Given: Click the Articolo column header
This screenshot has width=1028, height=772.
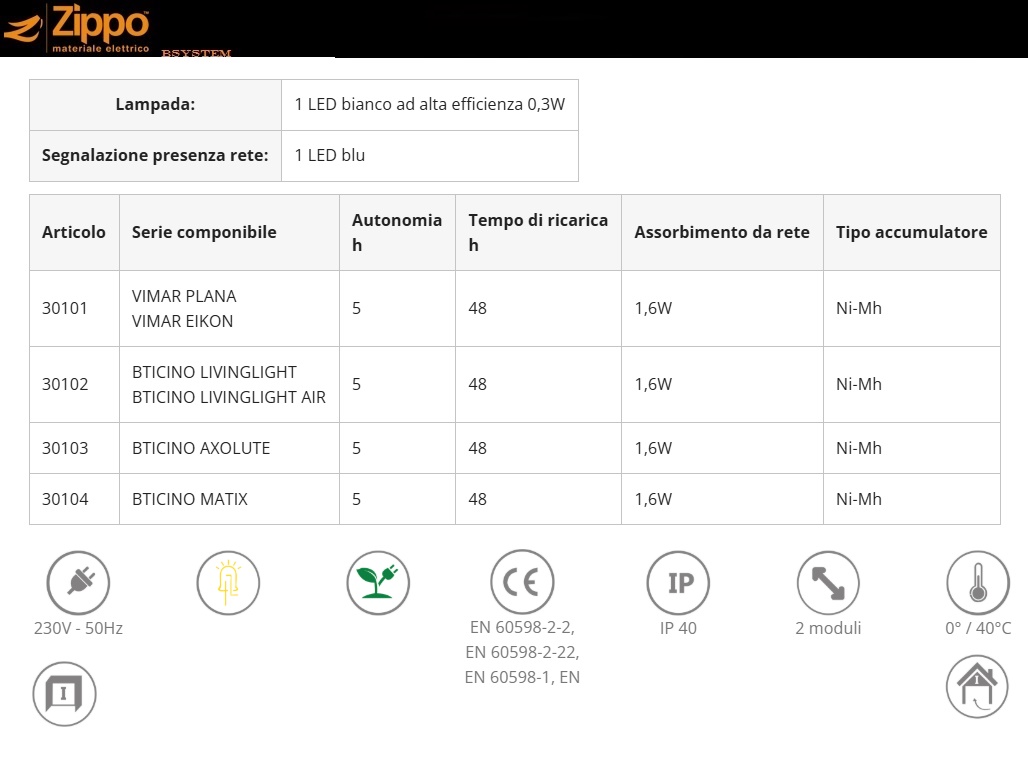Looking at the screenshot, I should coord(74,232).
